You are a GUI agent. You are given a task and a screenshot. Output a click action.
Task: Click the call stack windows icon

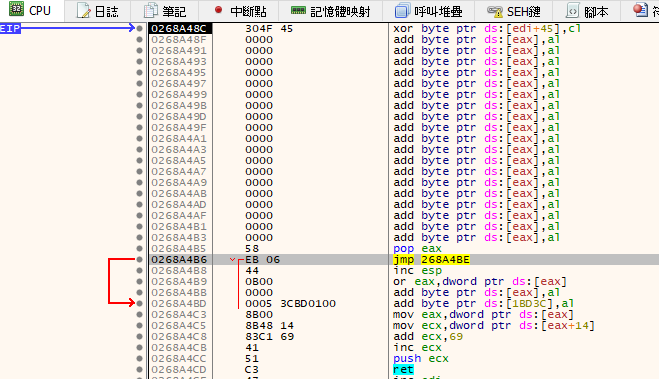(x=402, y=11)
